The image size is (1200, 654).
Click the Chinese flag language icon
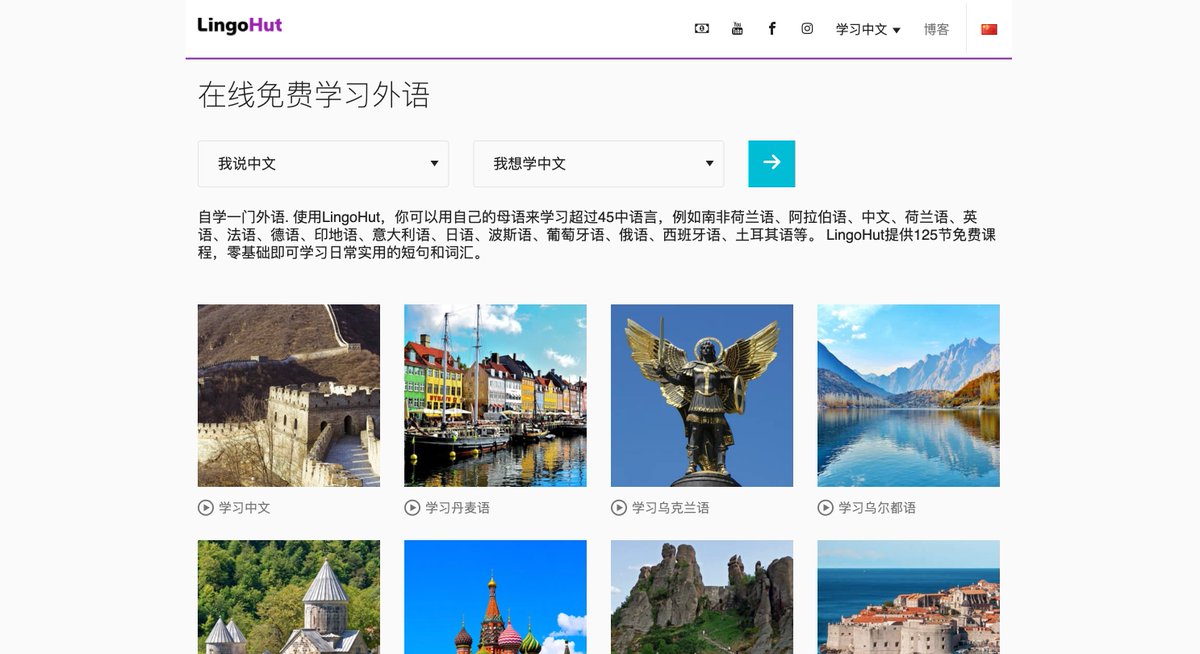(989, 29)
